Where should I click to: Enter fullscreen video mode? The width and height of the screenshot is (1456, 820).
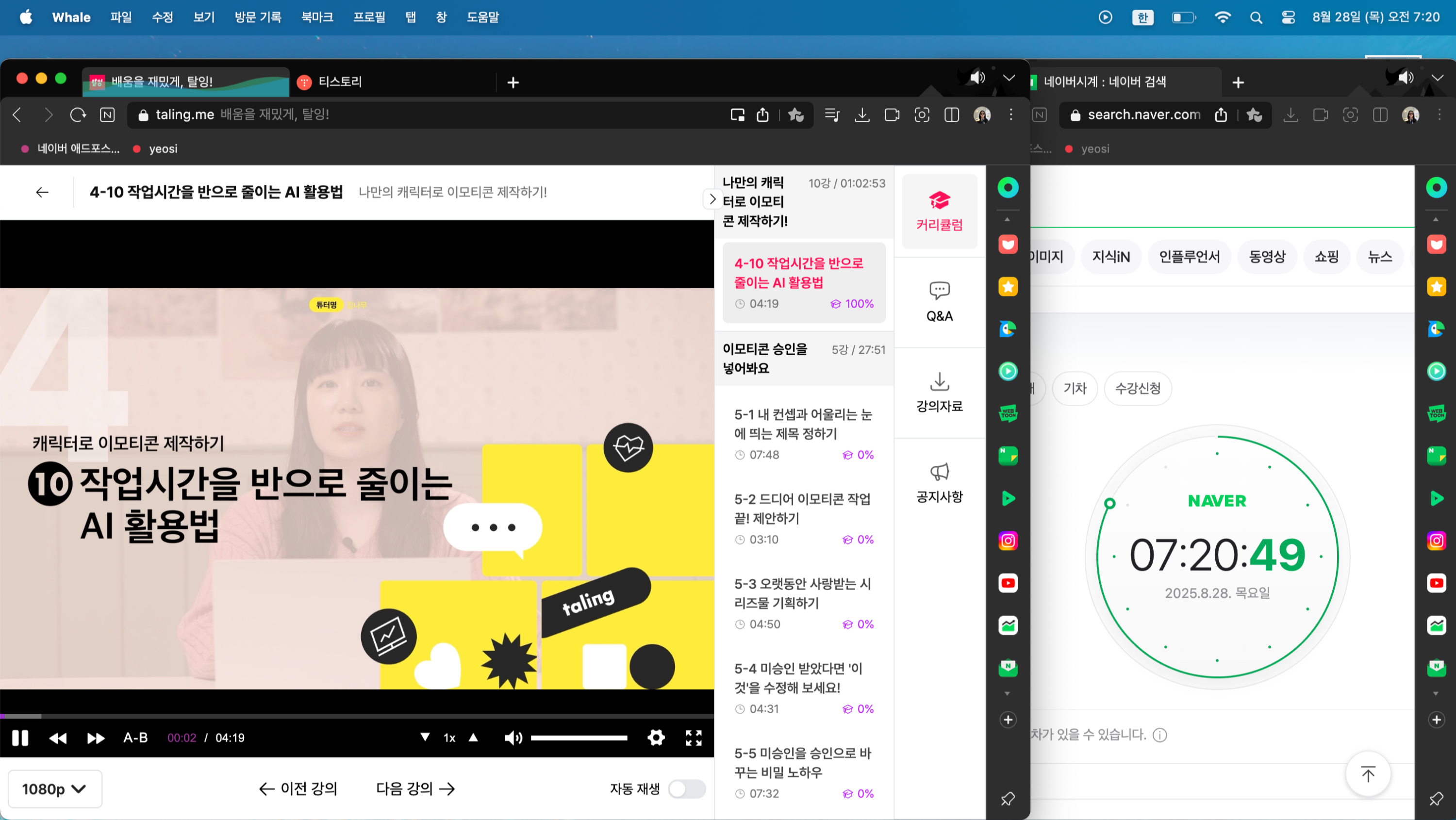694,738
